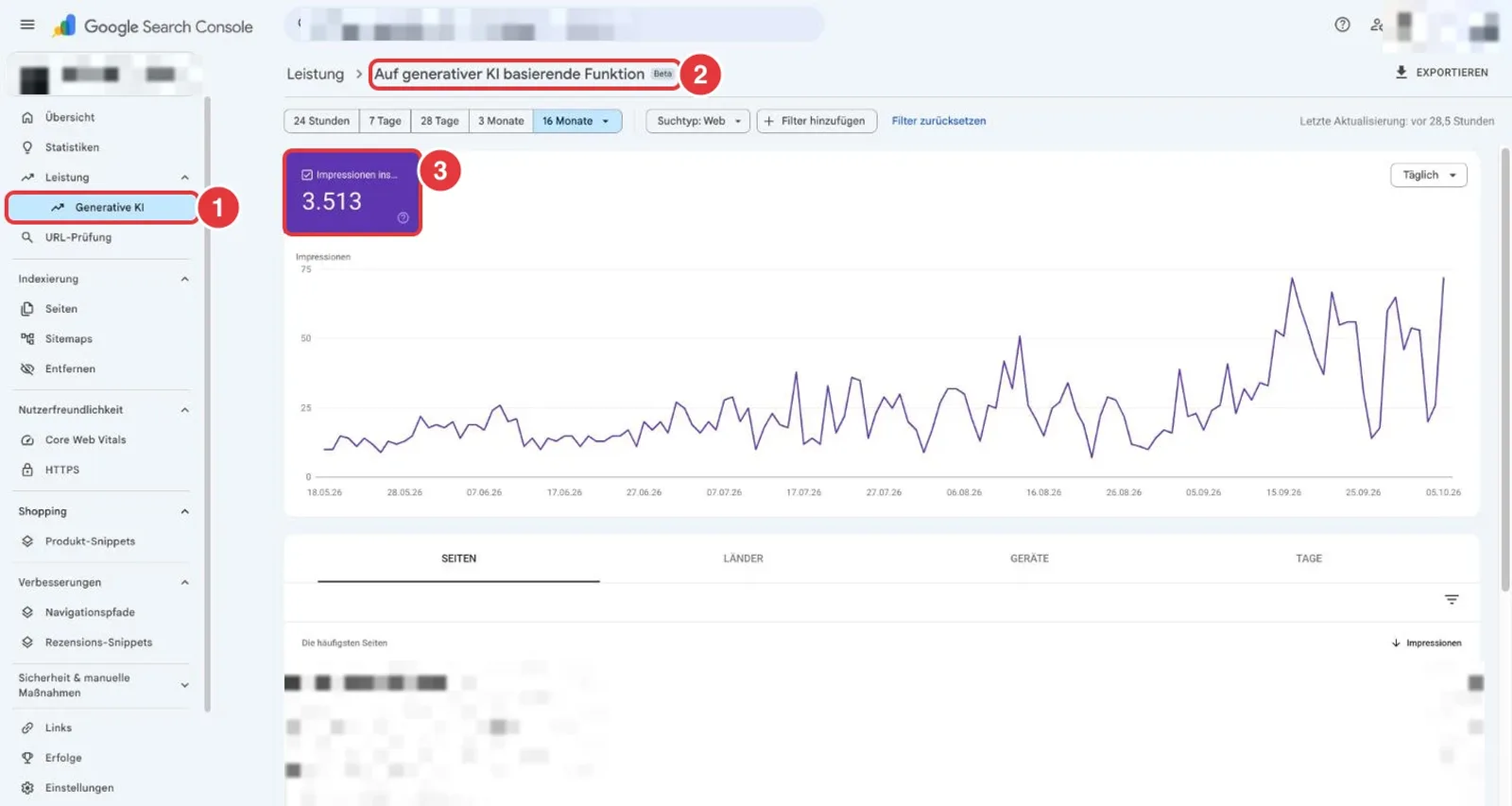The image size is (1512, 806).
Task: Click the sidebar vertical scrollbar
Action: click(x=207, y=404)
